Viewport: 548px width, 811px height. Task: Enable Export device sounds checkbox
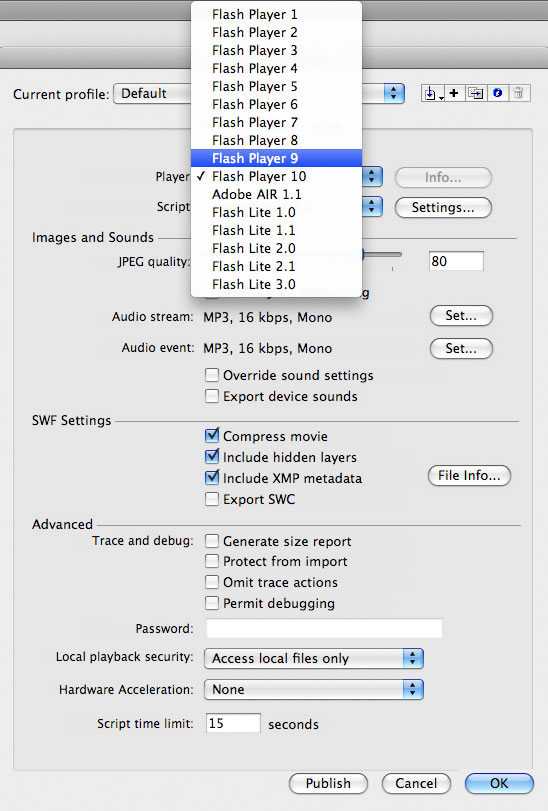(212, 396)
